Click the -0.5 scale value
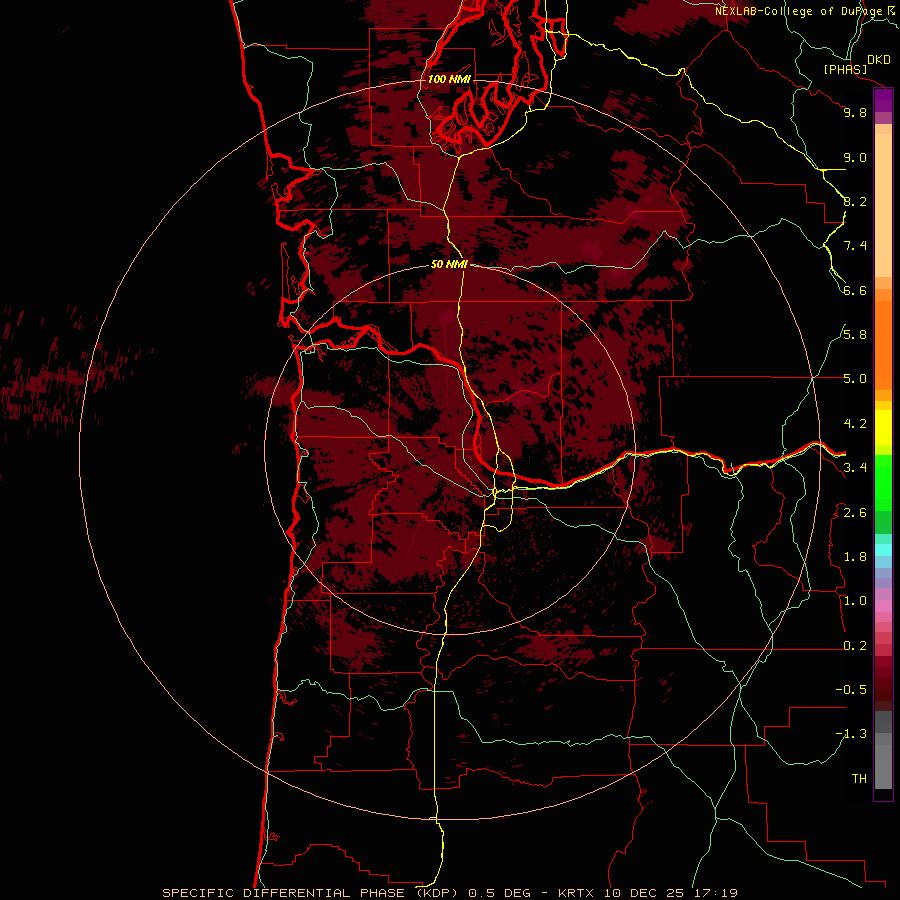This screenshot has height=900, width=900. 851,690
